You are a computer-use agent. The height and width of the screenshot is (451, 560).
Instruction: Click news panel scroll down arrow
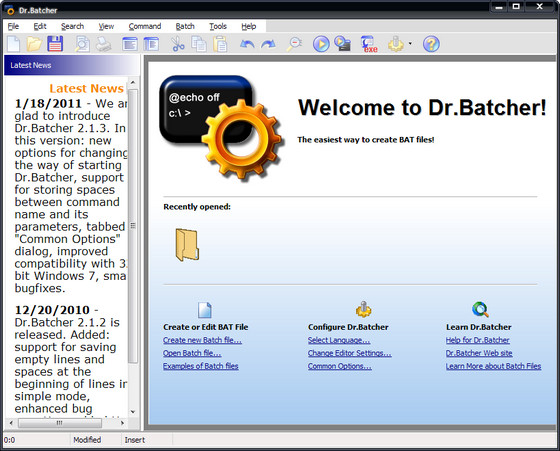[x=133, y=412]
